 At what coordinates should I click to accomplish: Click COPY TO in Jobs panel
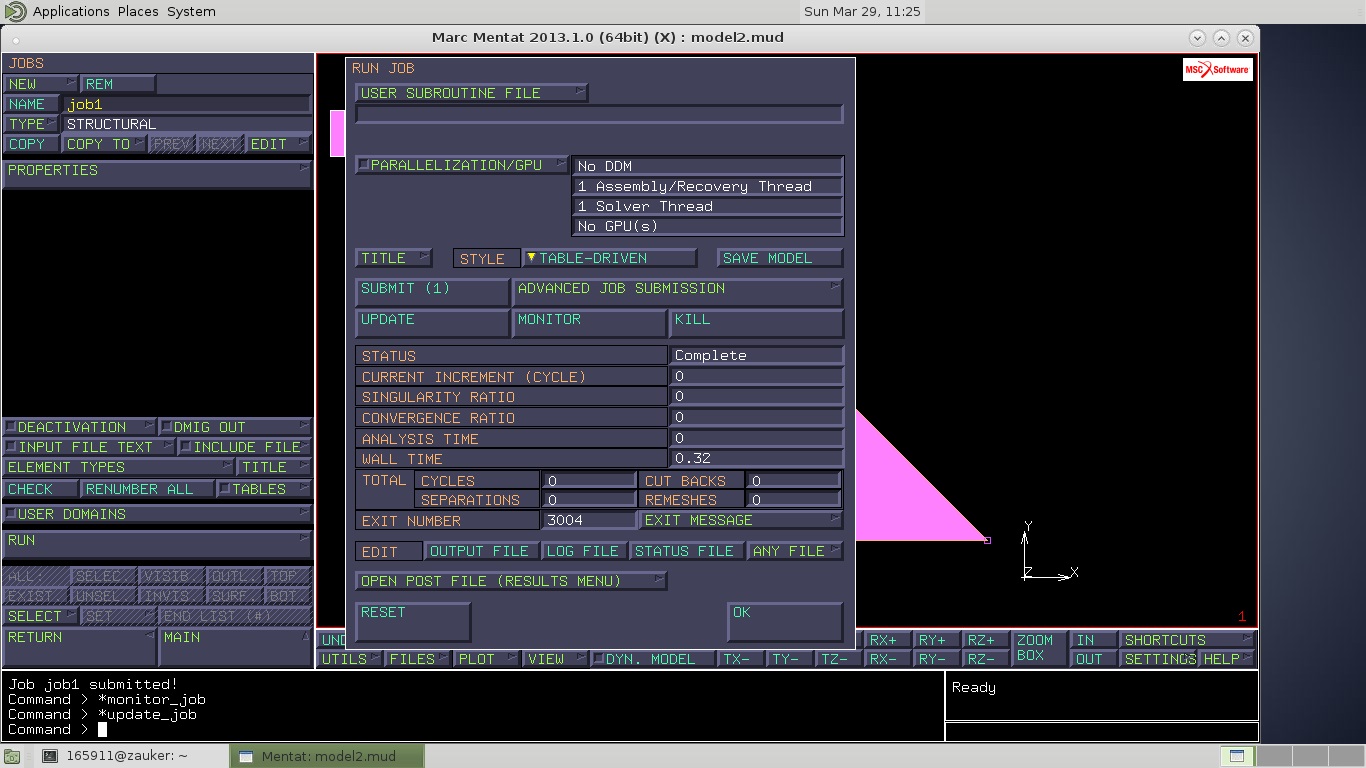(x=104, y=144)
